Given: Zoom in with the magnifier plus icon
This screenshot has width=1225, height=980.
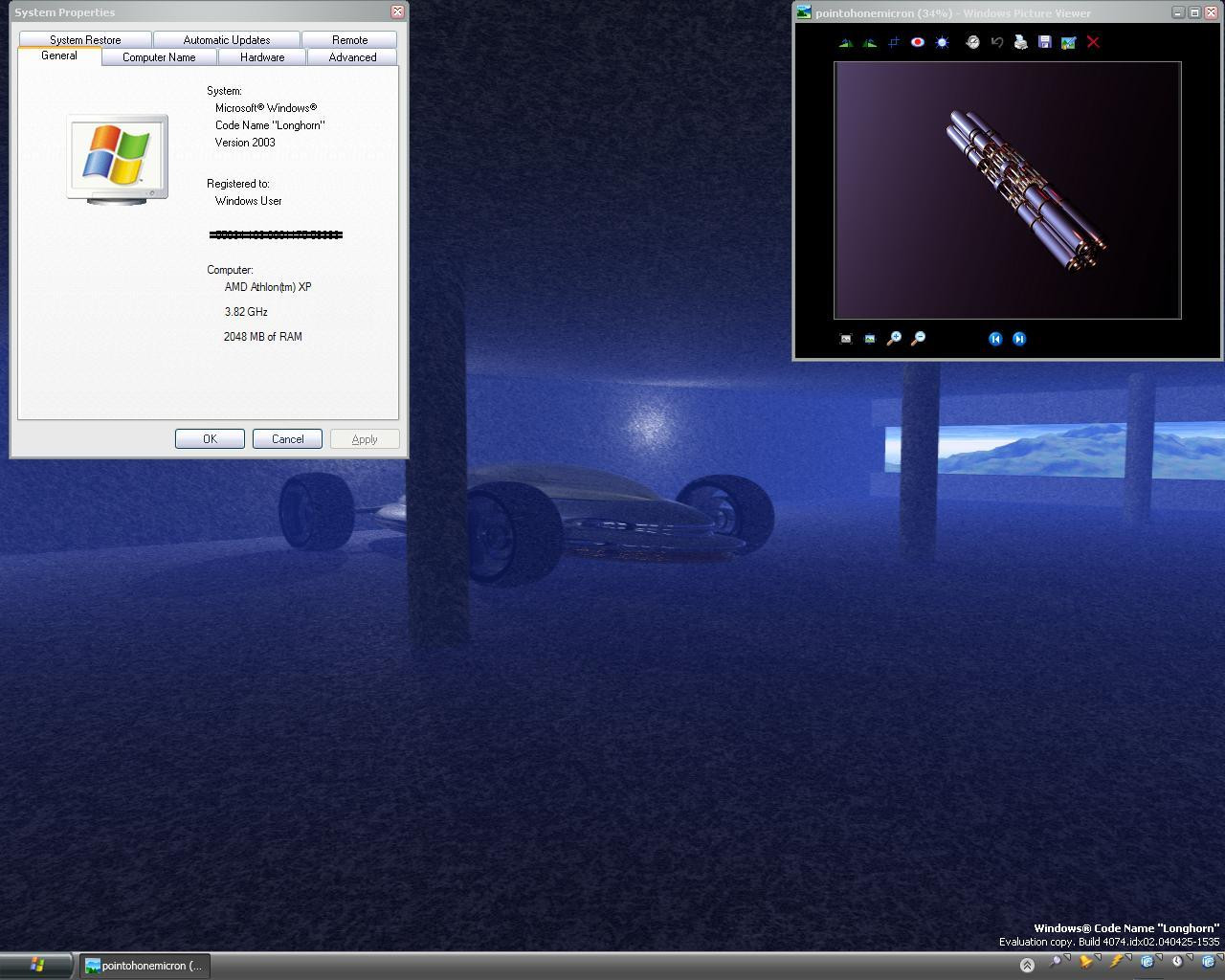Looking at the screenshot, I should [x=894, y=338].
